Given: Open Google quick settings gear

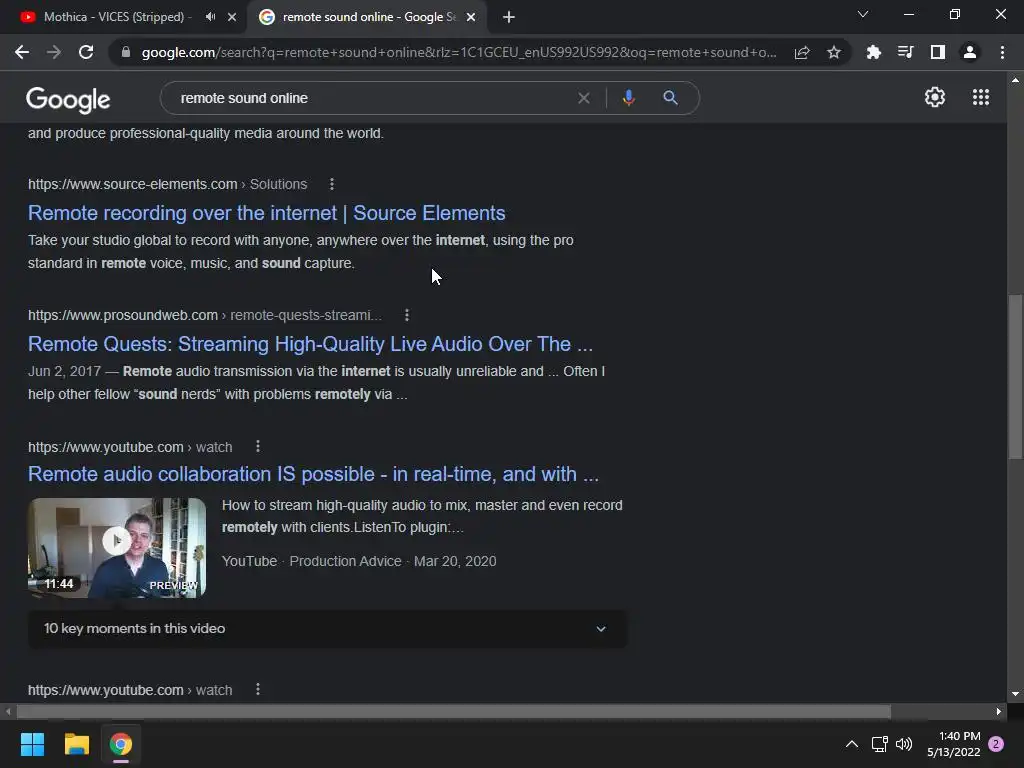Looking at the screenshot, I should [x=935, y=97].
